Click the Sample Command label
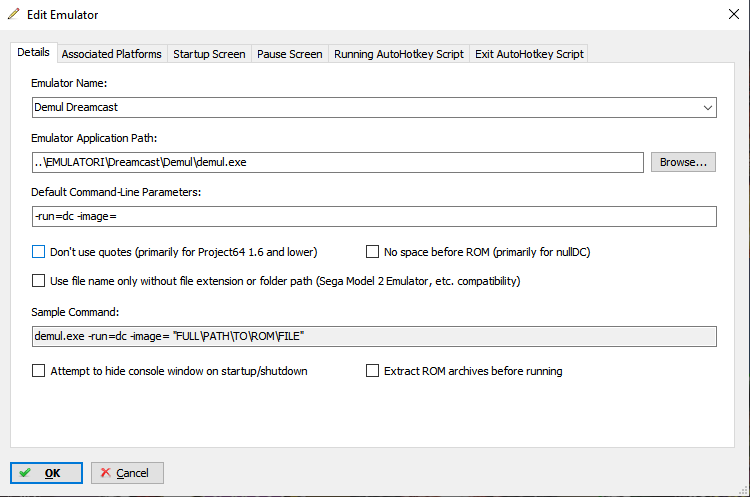 pyautogui.click(x=75, y=312)
